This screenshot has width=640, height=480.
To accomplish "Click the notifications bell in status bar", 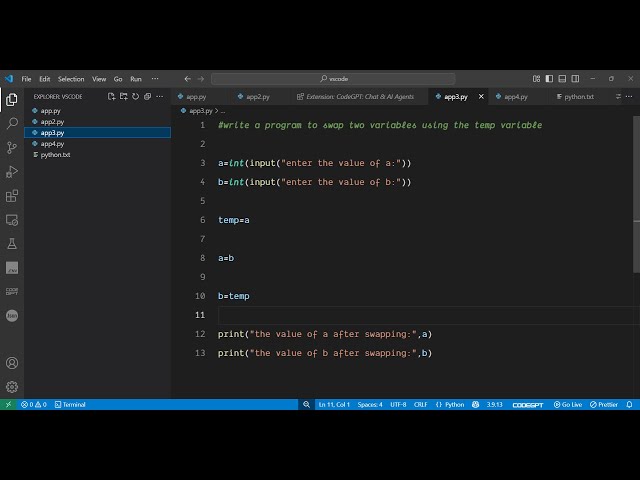I will click(x=629, y=404).
